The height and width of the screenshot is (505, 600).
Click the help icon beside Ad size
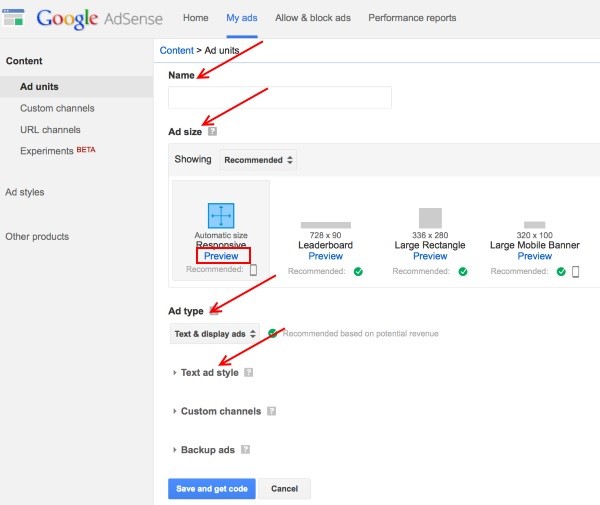[212, 131]
